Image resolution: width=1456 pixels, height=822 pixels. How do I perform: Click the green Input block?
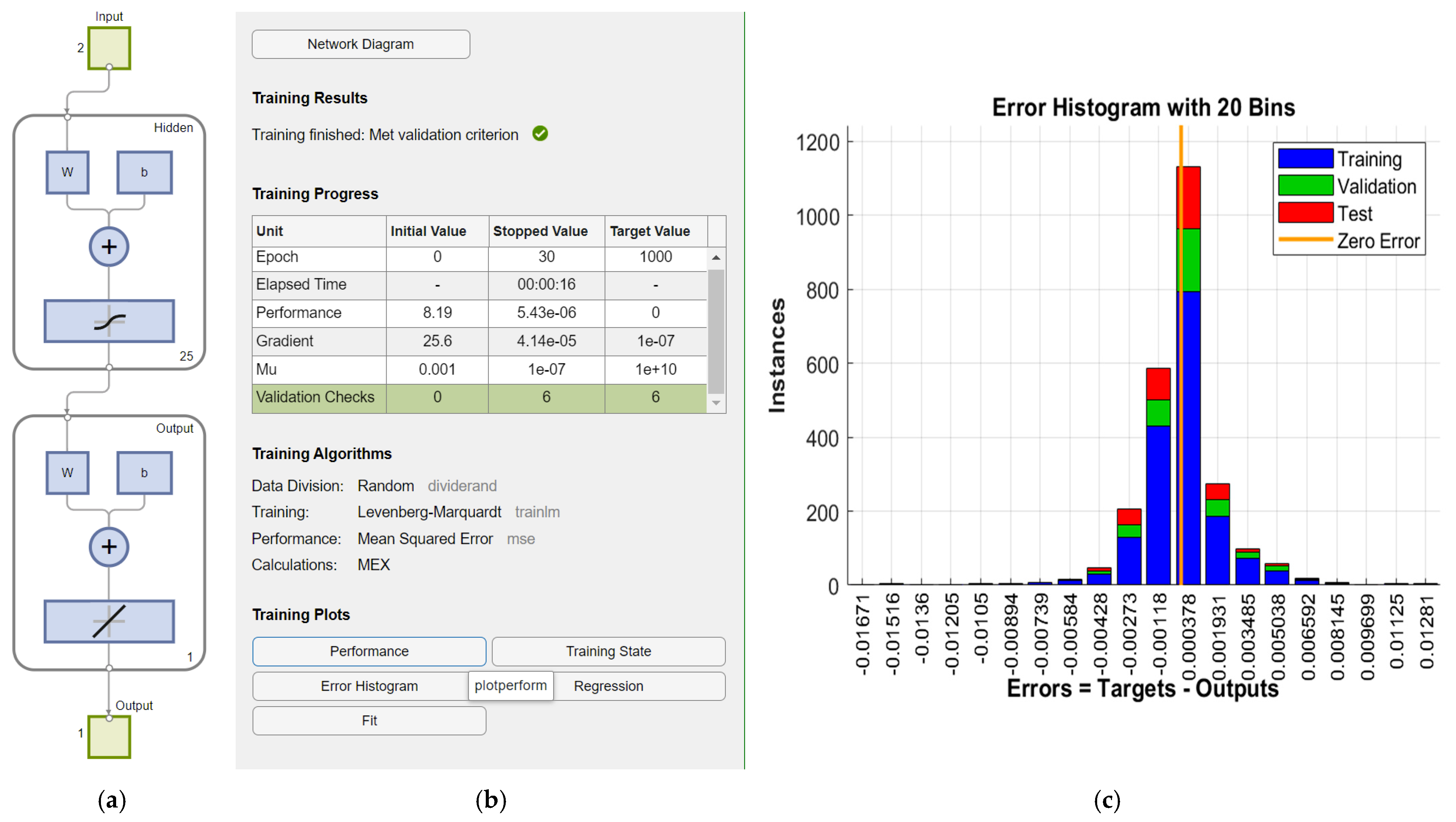[x=109, y=49]
